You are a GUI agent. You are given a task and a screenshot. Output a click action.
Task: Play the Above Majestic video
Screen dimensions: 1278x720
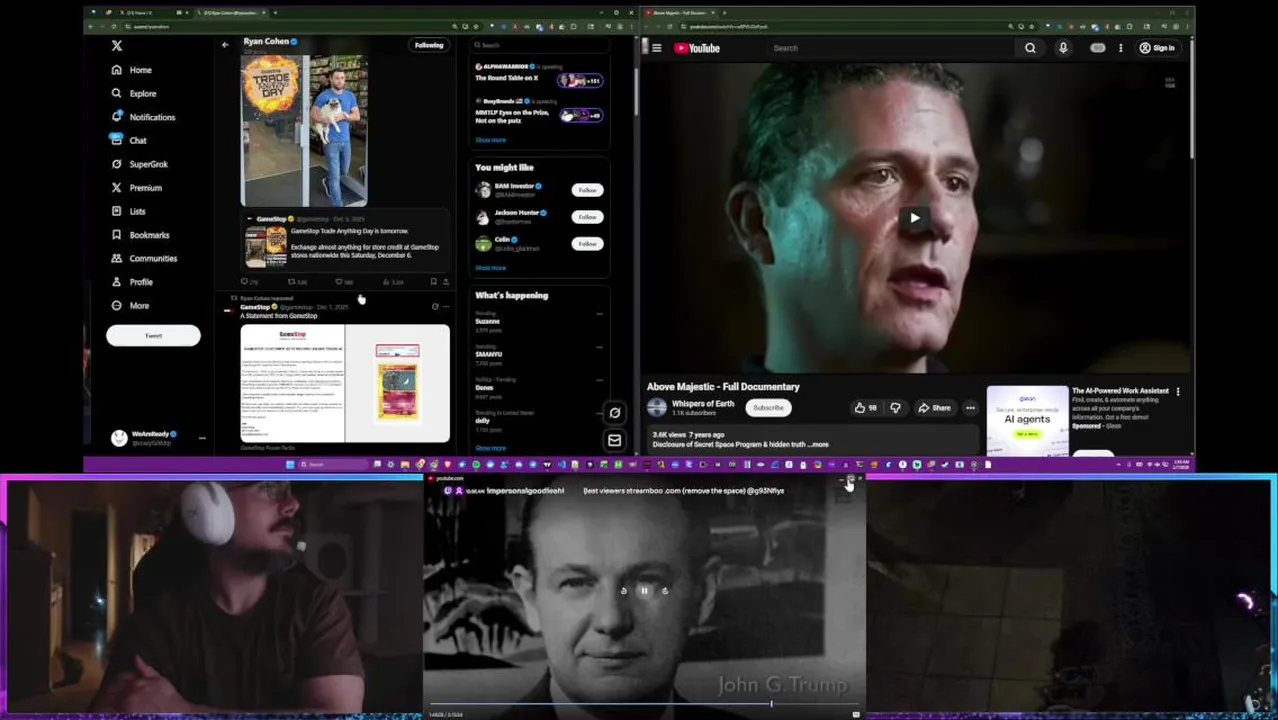915,218
